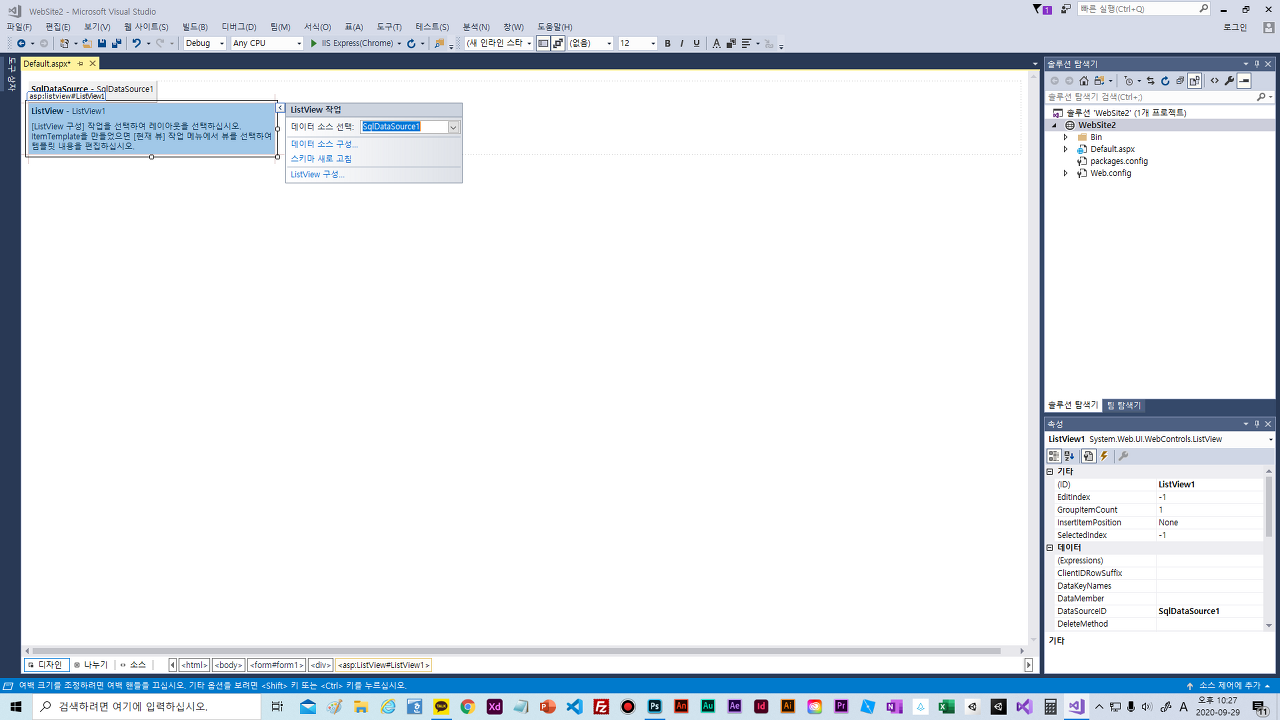Click Solution Explorer Home icon
The image size is (1280, 720).
[1084, 81]
